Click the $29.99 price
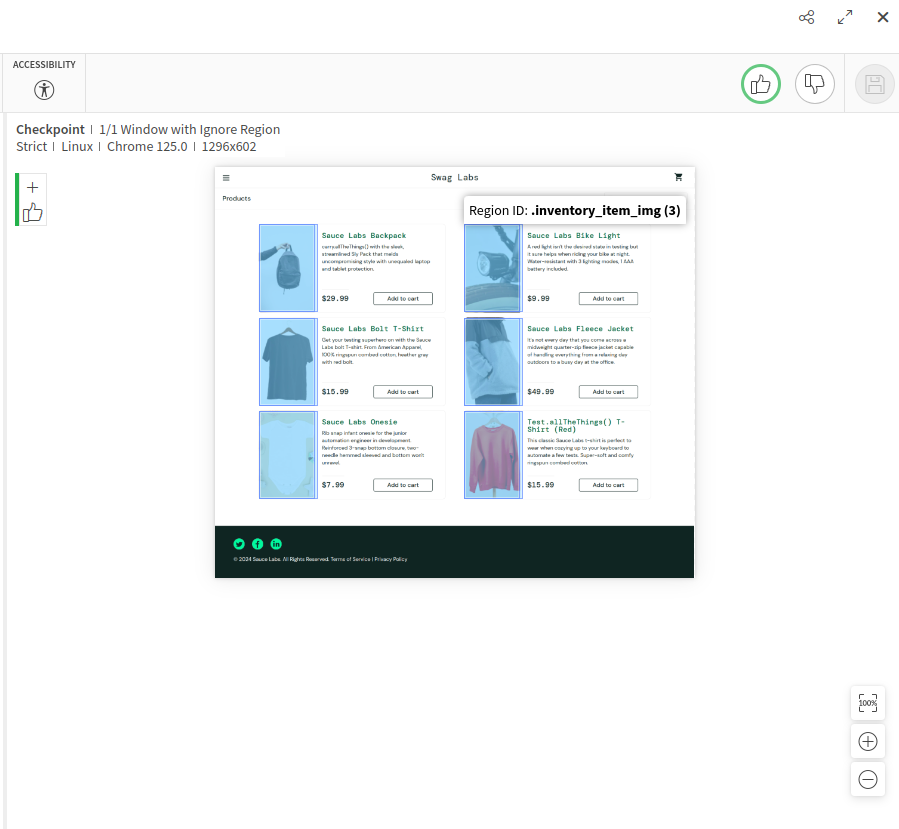This screenshot has width=899, height=829. pos(335,299)
